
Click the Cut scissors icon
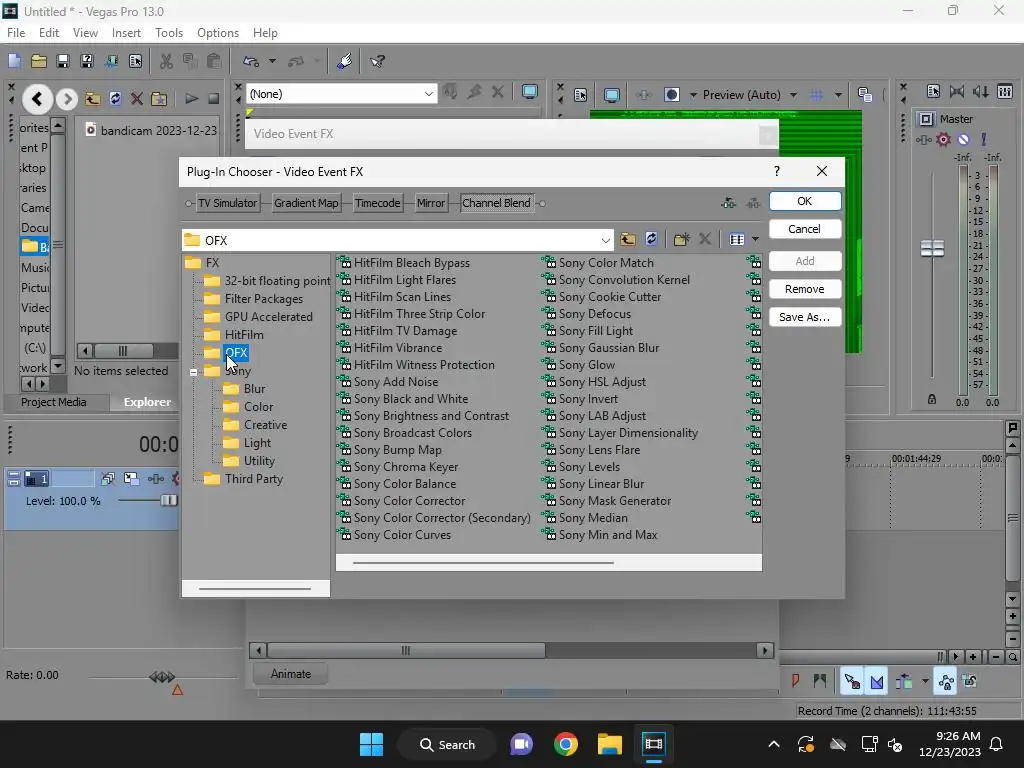pos(167,61)
